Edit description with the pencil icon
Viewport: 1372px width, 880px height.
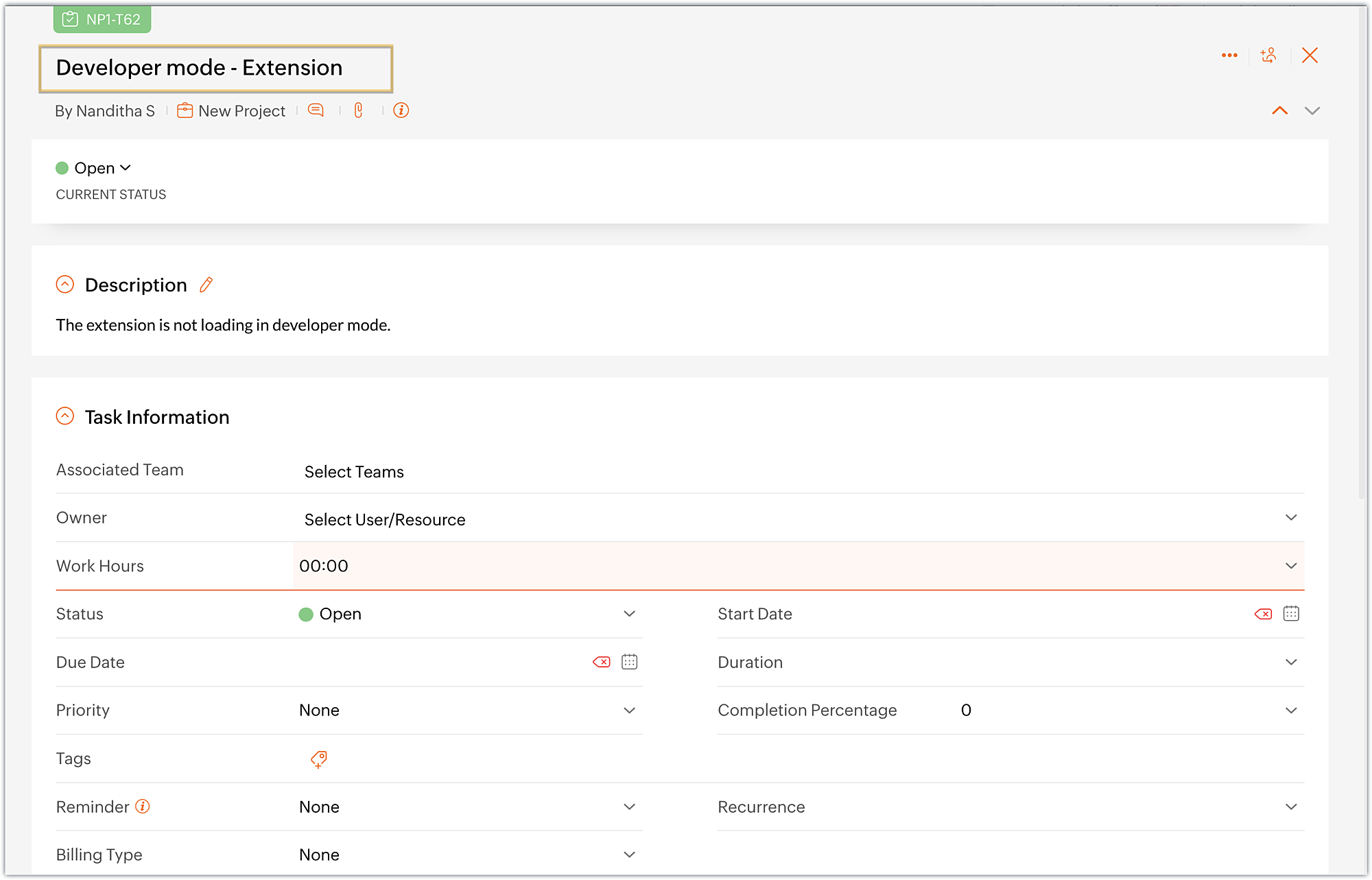tap(206, 285)
